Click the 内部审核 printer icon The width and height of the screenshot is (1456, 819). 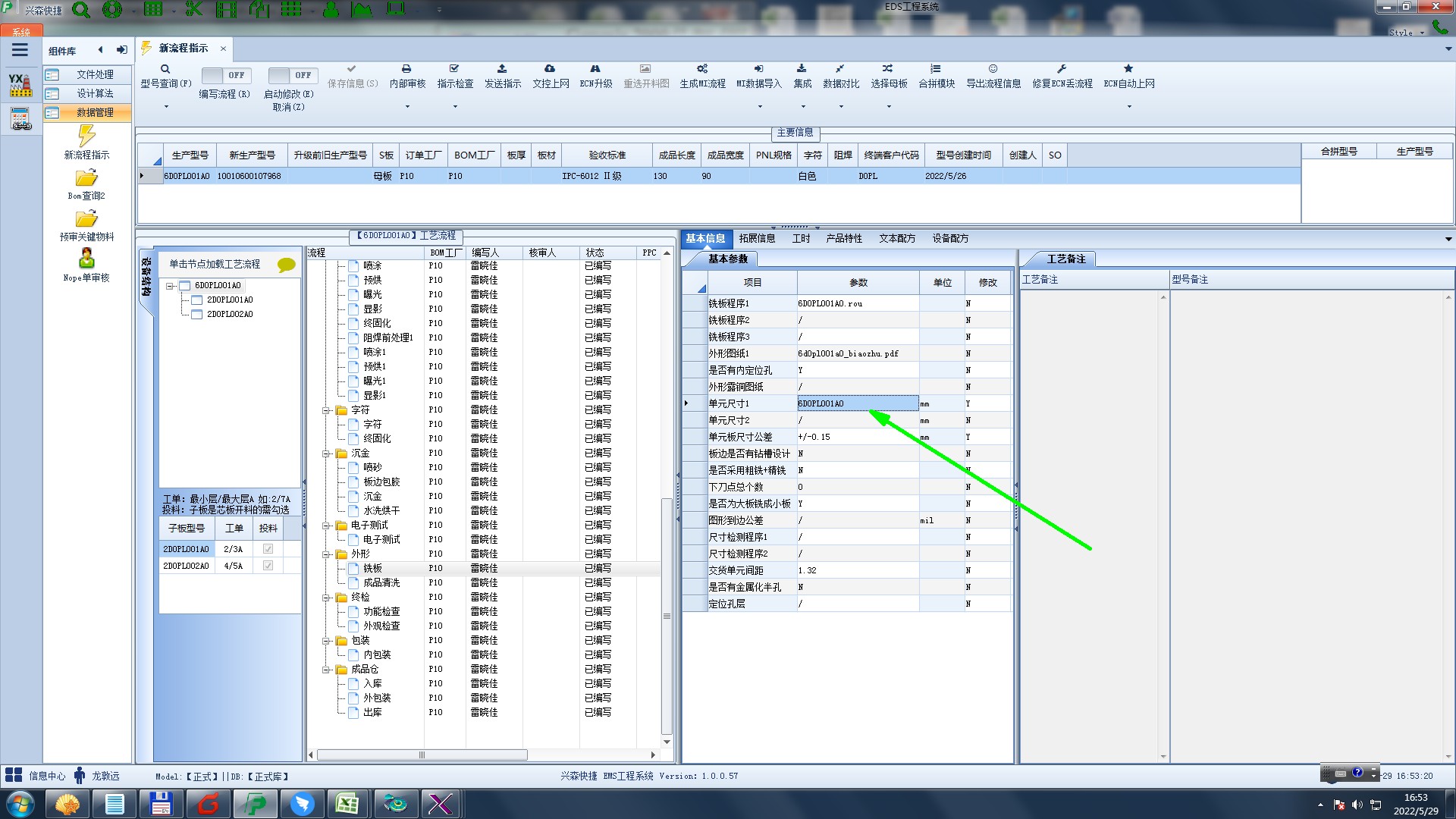pyautogui.click(x=406, y=69)
